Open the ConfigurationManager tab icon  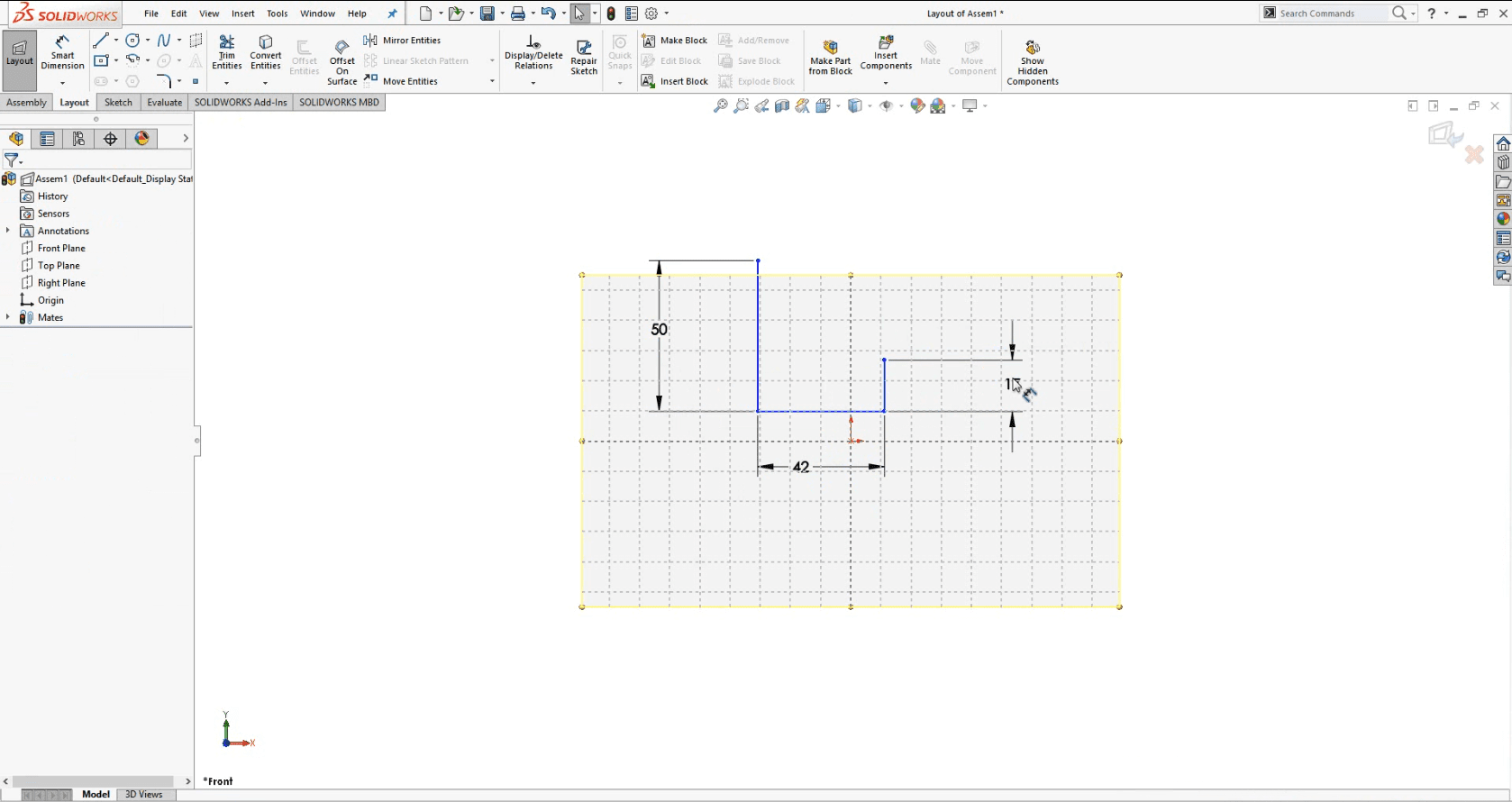coord(78,139)
